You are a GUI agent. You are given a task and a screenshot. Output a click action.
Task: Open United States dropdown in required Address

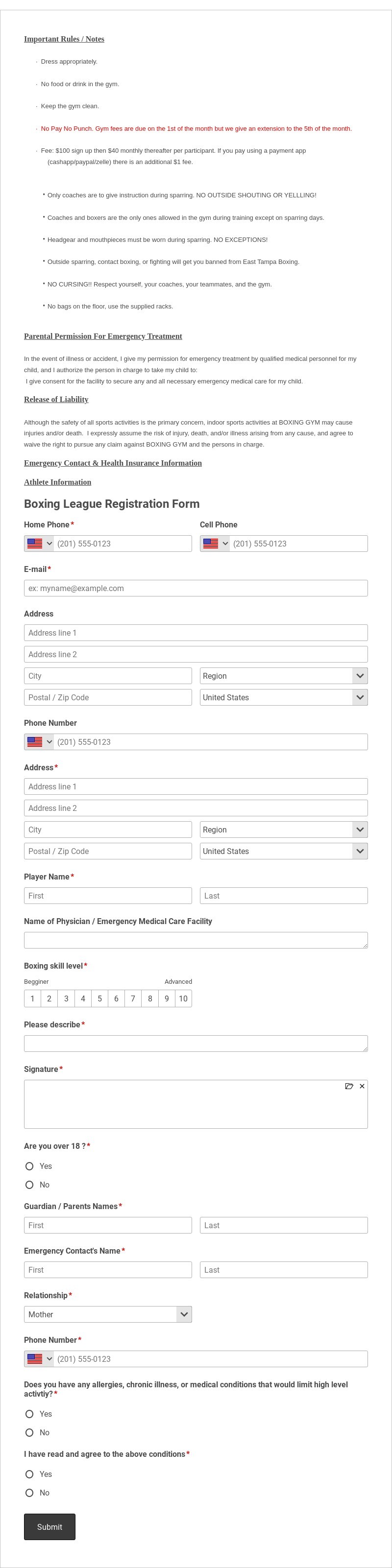(284, 851)
